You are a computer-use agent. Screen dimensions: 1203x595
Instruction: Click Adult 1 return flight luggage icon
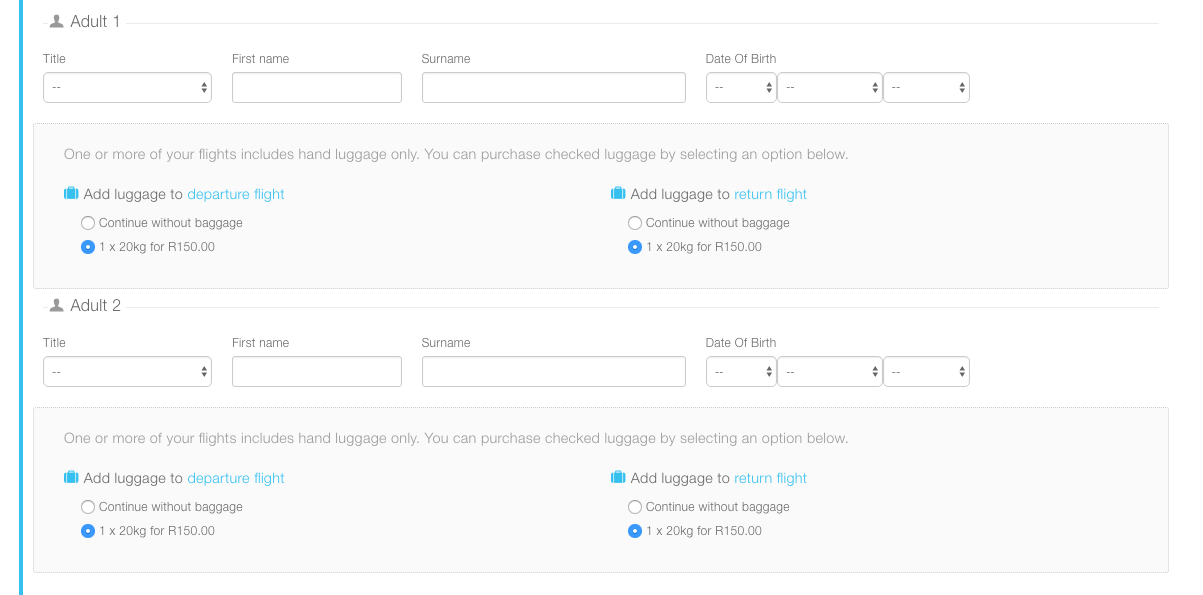(x=618, y=194)
